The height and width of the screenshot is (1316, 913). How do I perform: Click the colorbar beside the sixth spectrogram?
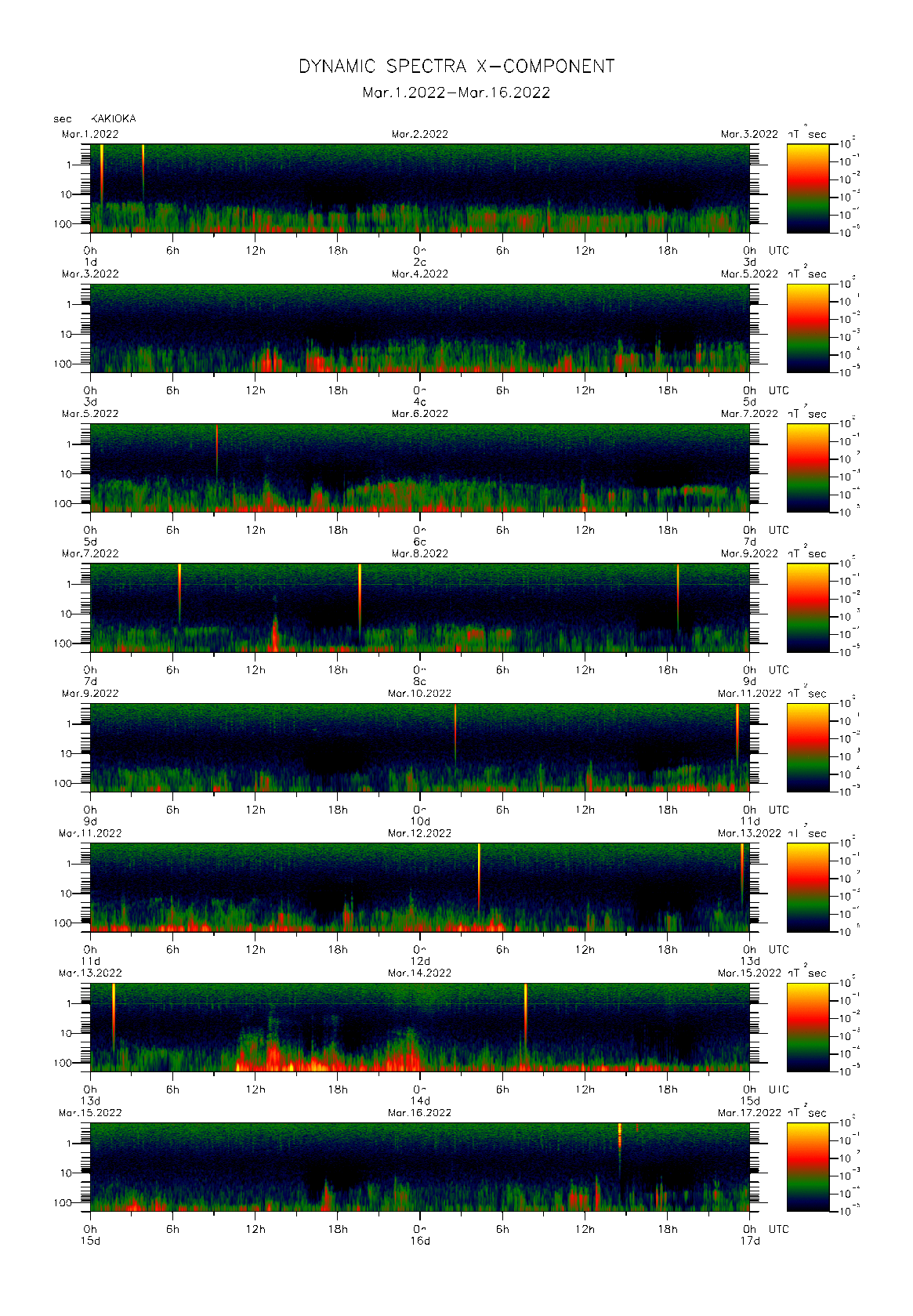click(808, 887)
